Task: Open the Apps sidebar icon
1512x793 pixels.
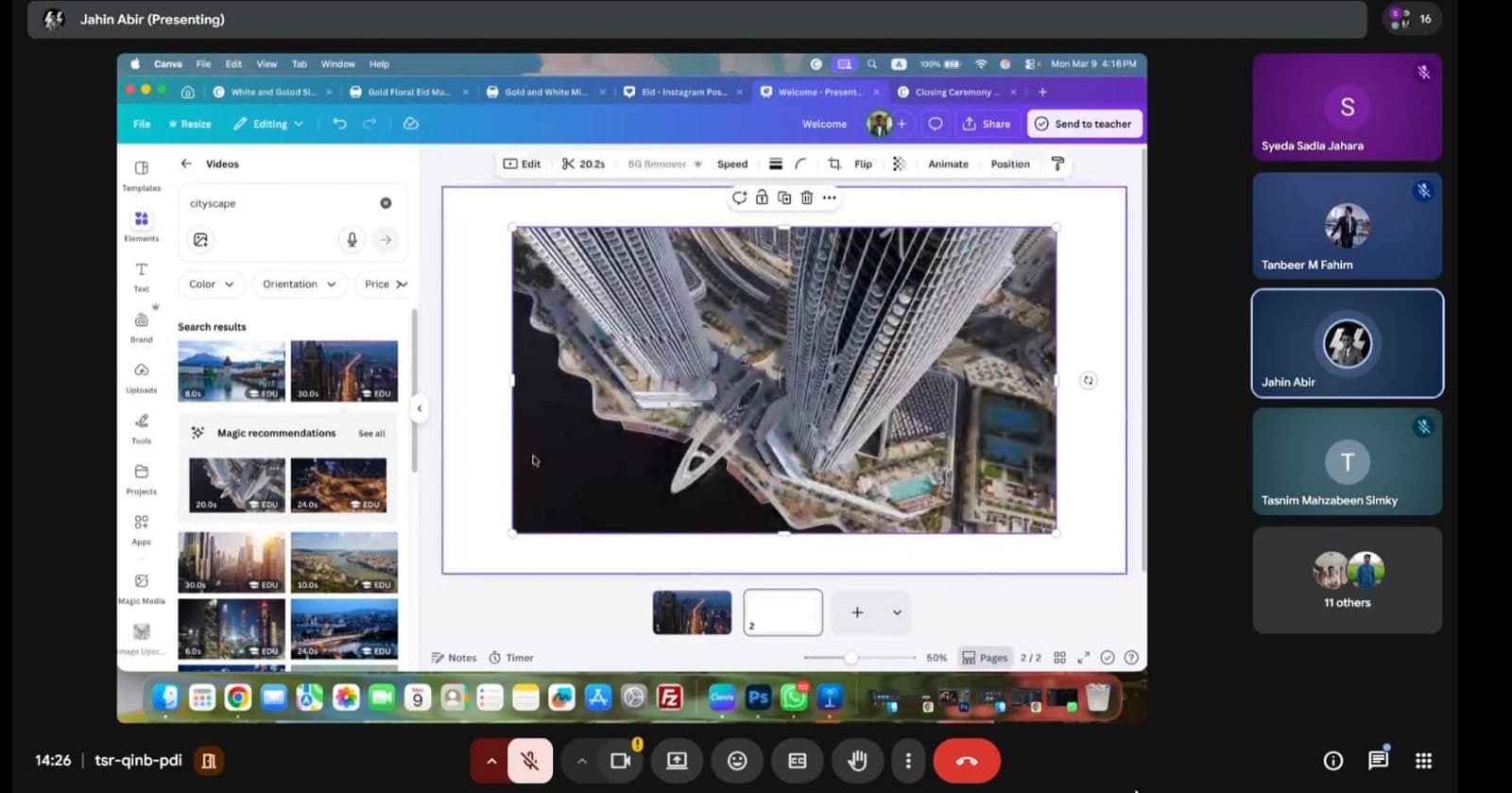Action: [141, 529]
